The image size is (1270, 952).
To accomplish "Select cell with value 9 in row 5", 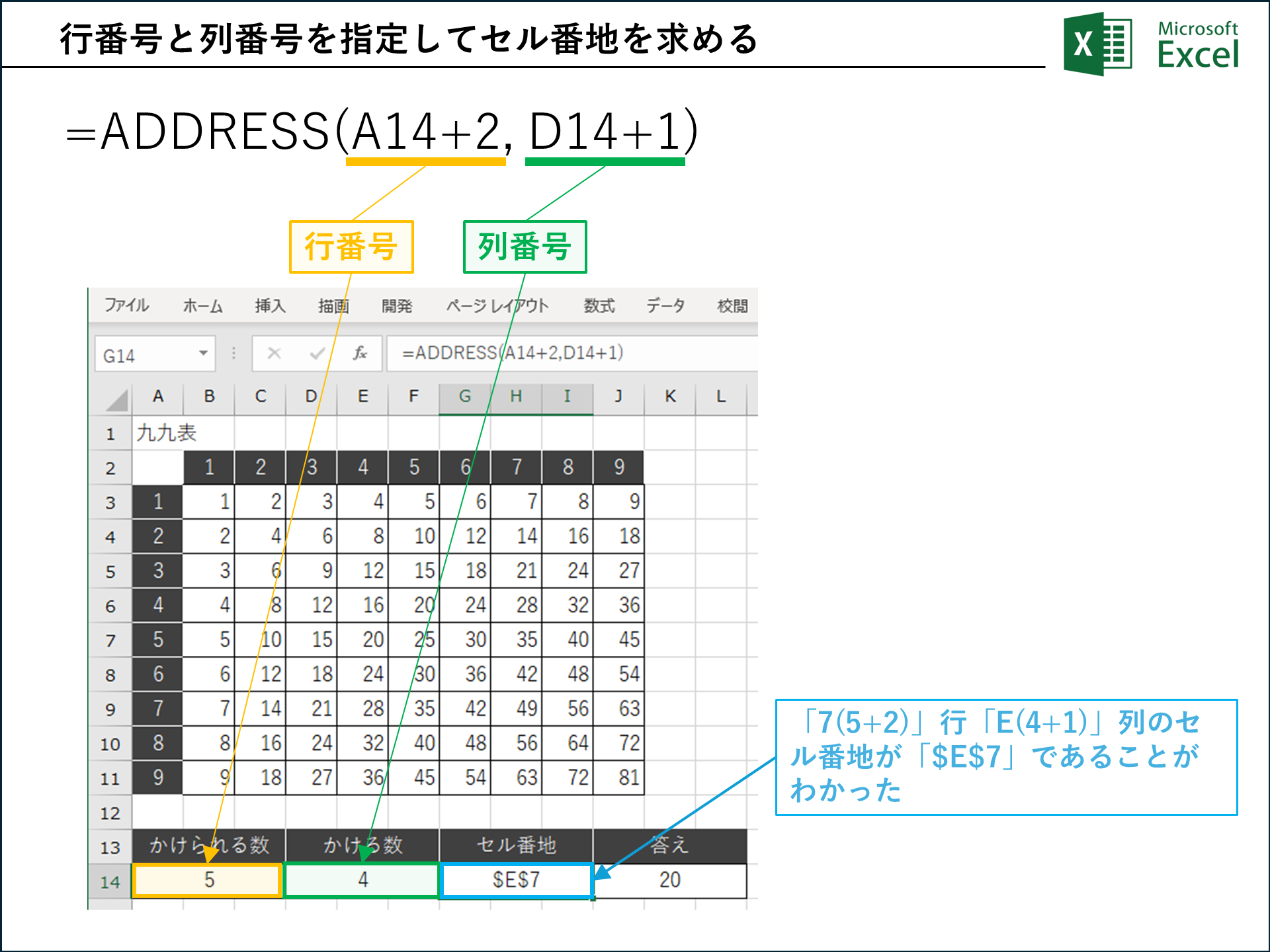I will [x=312, y=571].
